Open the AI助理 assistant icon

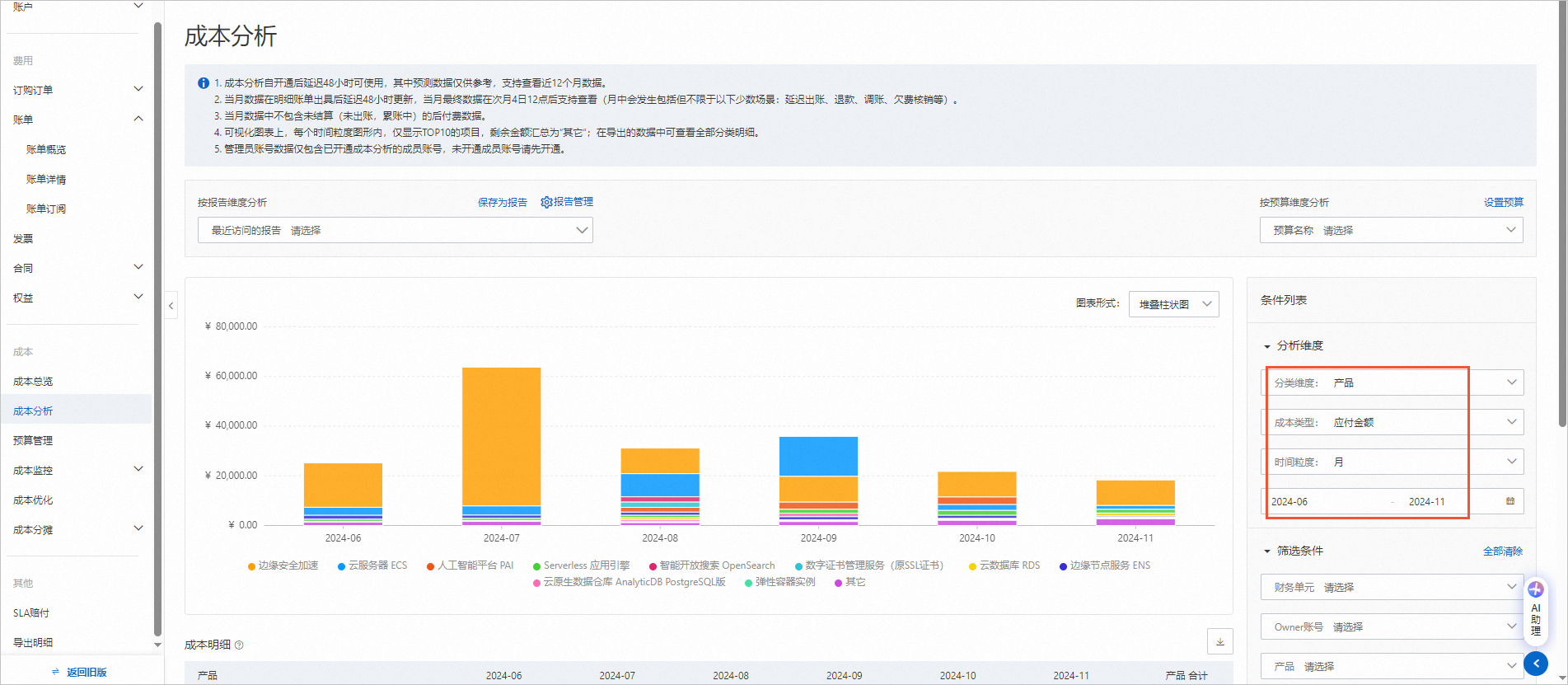(x=1536, y=610)
